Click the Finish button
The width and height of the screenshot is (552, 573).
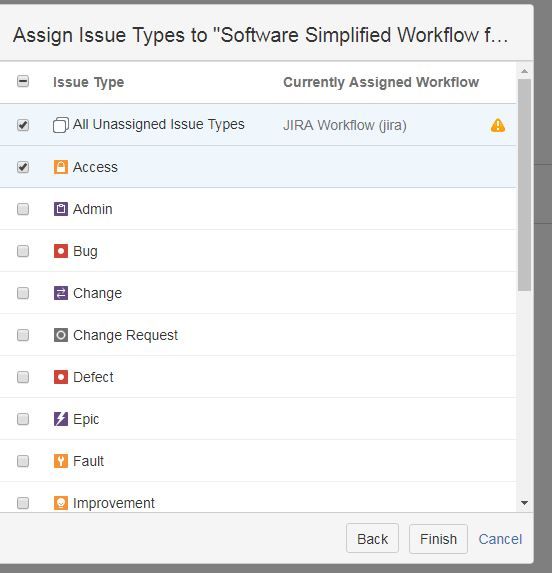tap(438, 539)
